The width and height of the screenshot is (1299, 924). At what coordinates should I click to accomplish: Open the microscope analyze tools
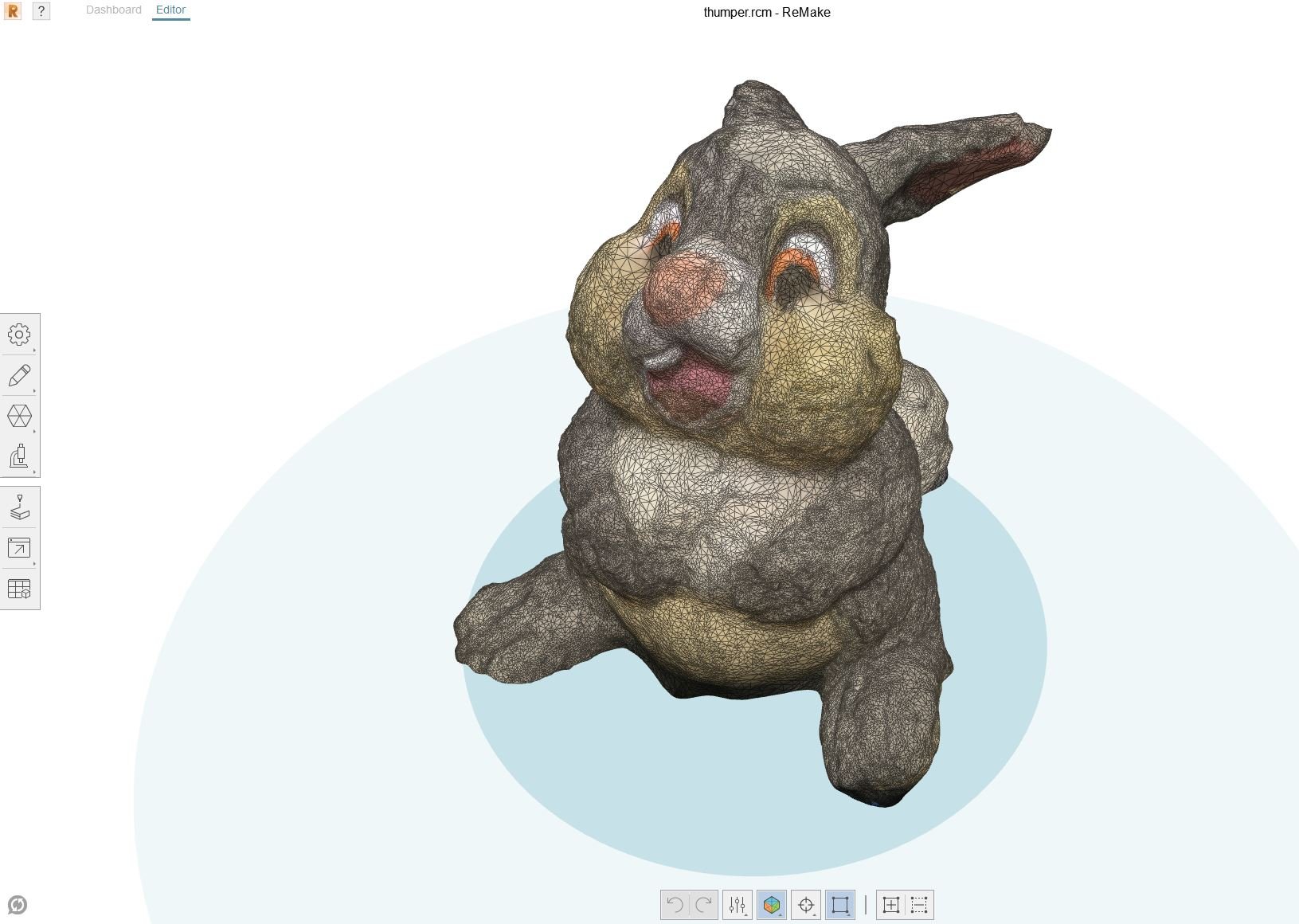coord(19,457)
